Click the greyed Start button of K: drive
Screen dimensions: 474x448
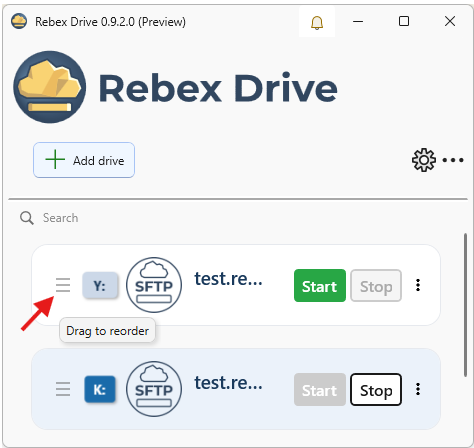(320, 390)
